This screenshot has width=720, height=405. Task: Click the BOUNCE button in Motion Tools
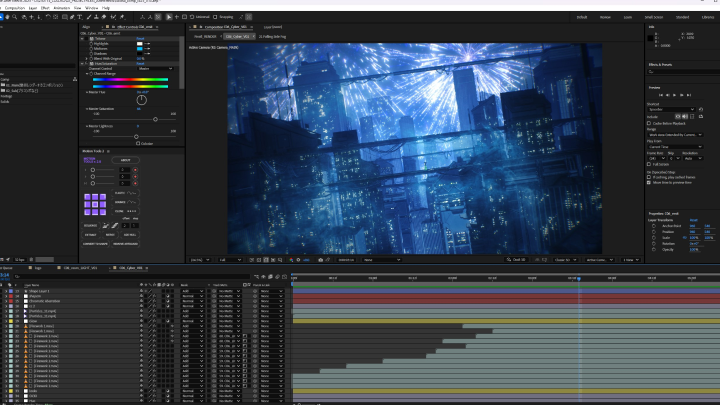pyautogui.click(x=126, y=202)
